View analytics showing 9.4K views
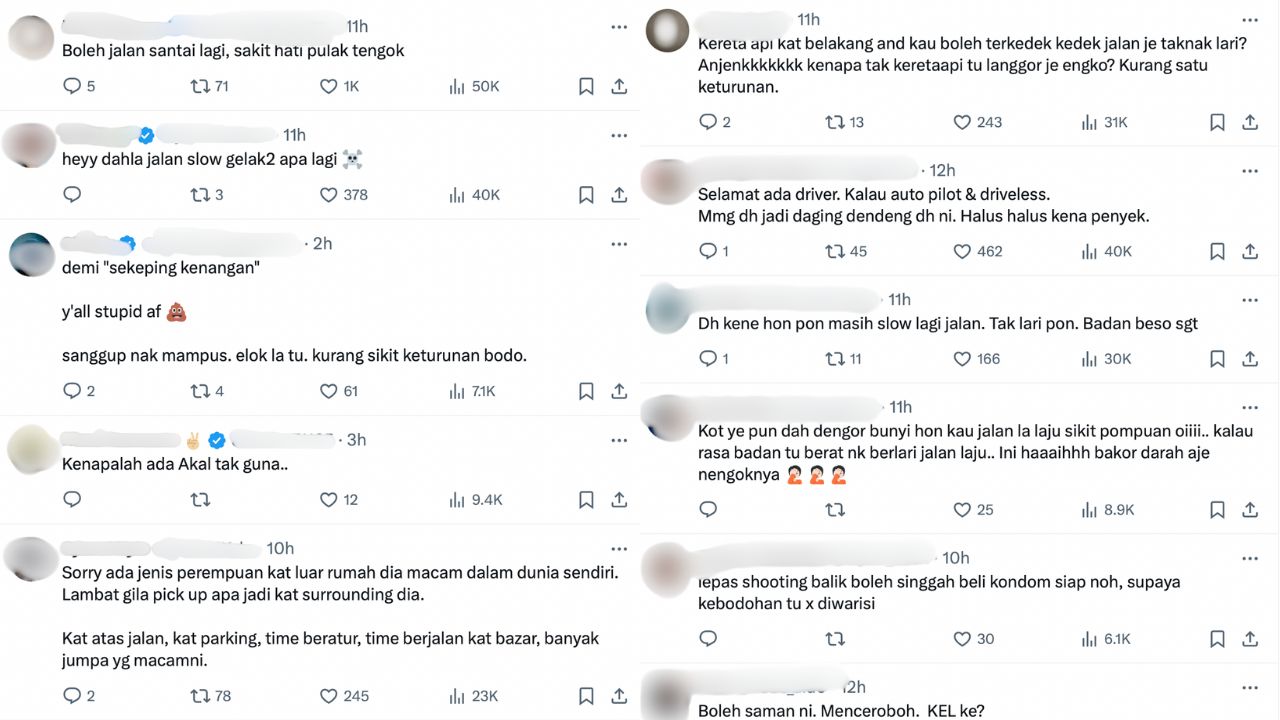The image size is (1280, 720). (476, 500)
